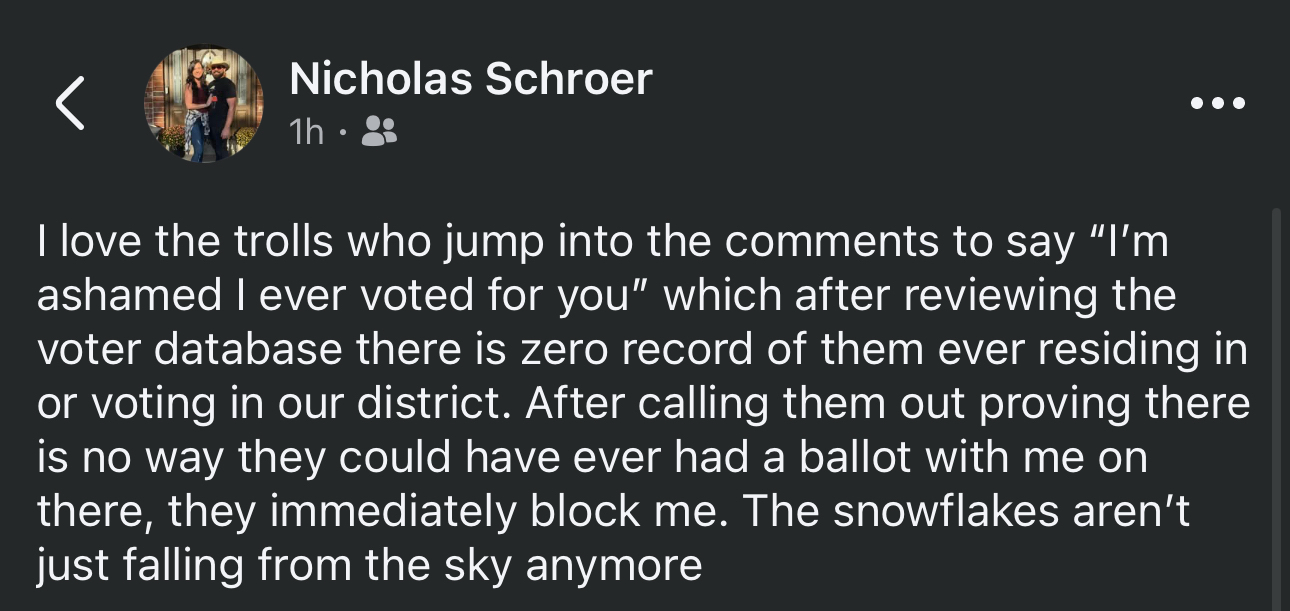Tap the post's first line starting "I love the trolls"
This screenshot has height=611, width=1290.
click(600, 243)
